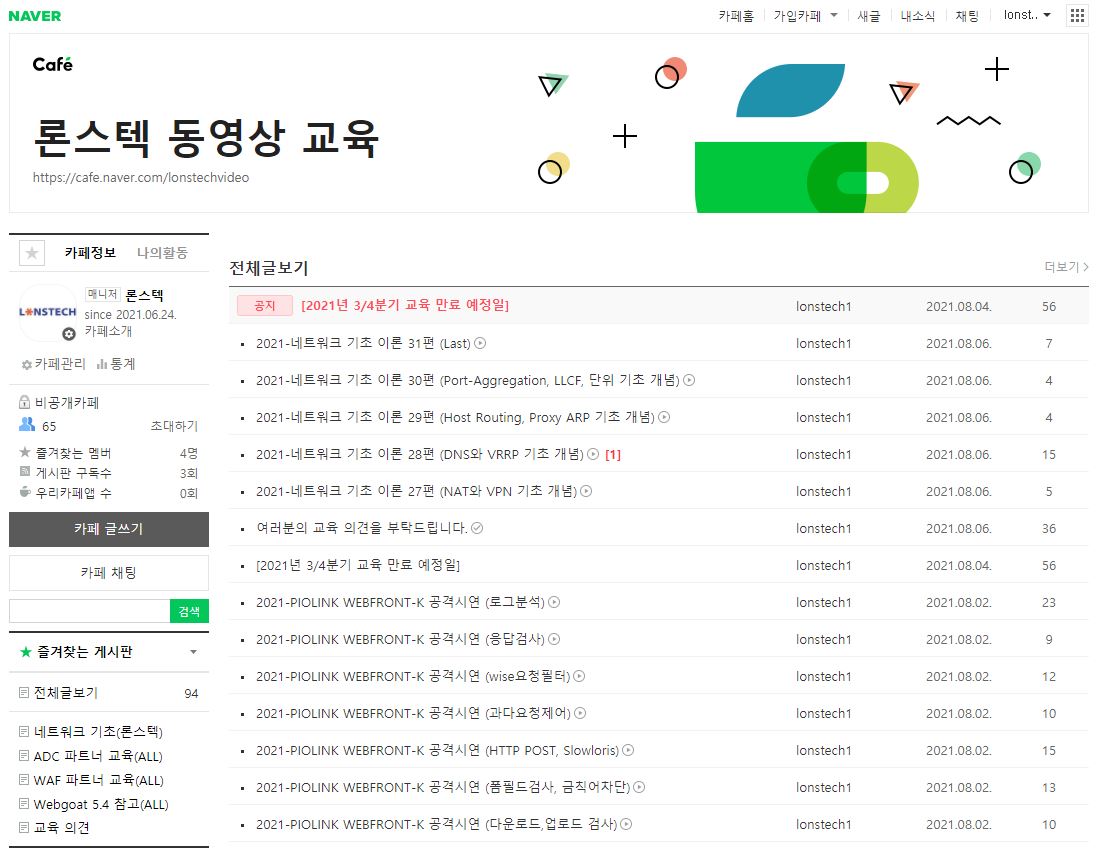Open WAF 파트너 교육(ALL) board
1099x851 pixels.
pos(99,780)
